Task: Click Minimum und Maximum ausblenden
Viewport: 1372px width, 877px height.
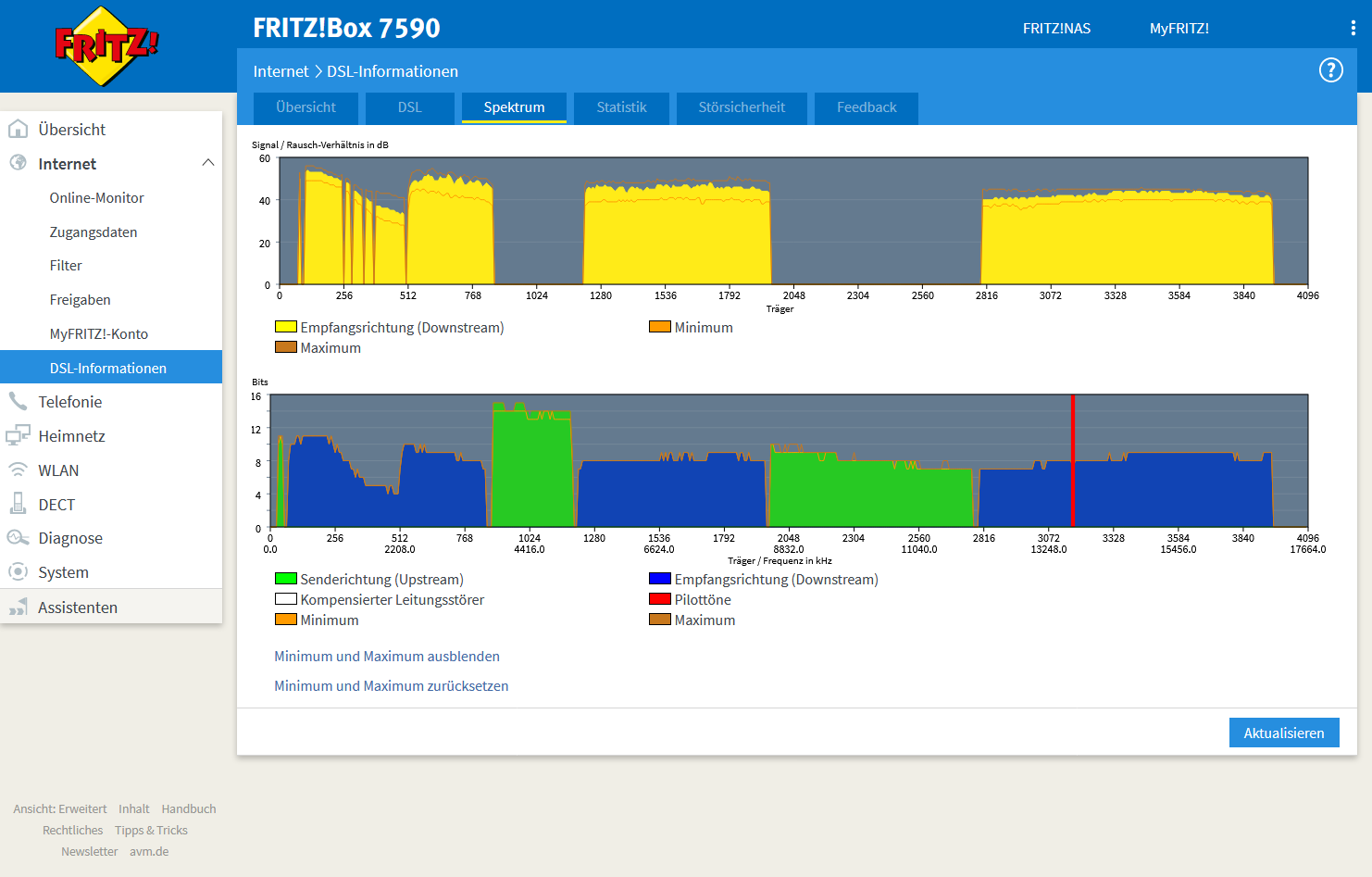Action: pyautogui.click(x=387, y=656)
